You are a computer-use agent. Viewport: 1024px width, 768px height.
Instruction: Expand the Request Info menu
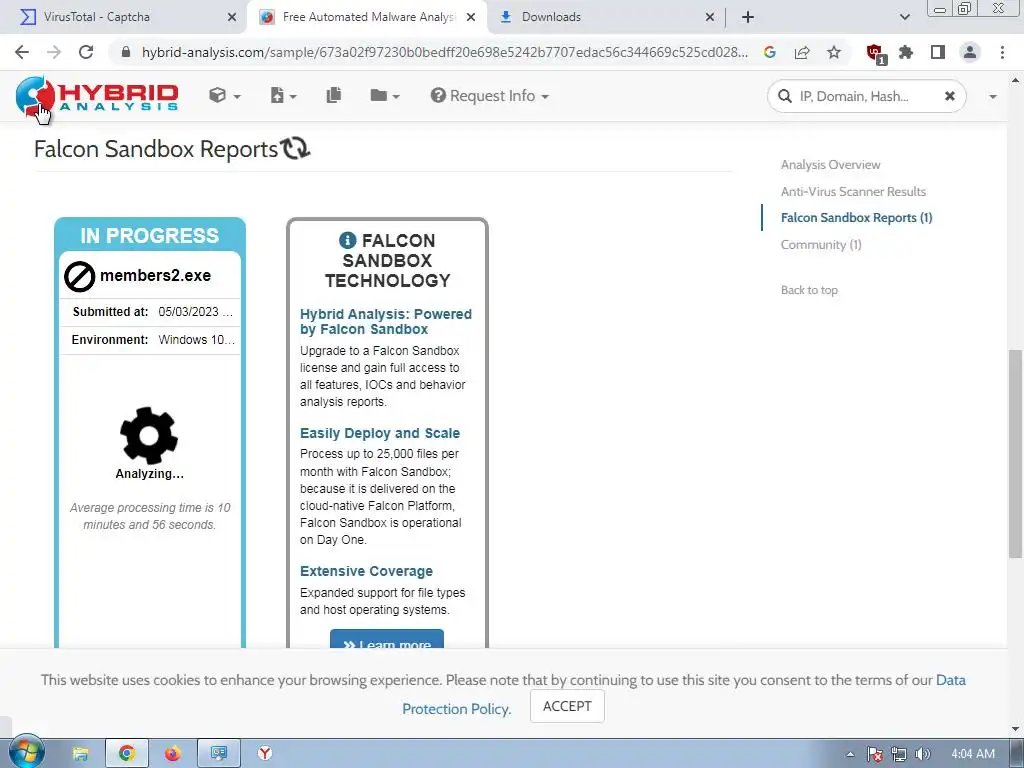(x=490, y=96)
